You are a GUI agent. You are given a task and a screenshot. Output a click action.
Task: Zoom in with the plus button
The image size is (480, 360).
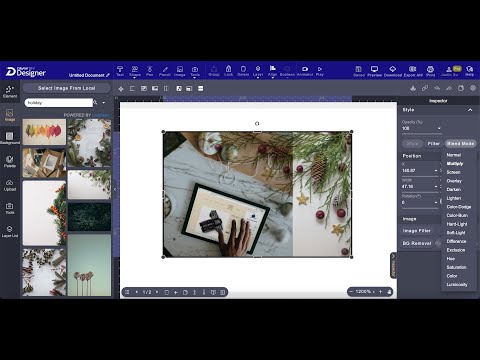[380, 292]
